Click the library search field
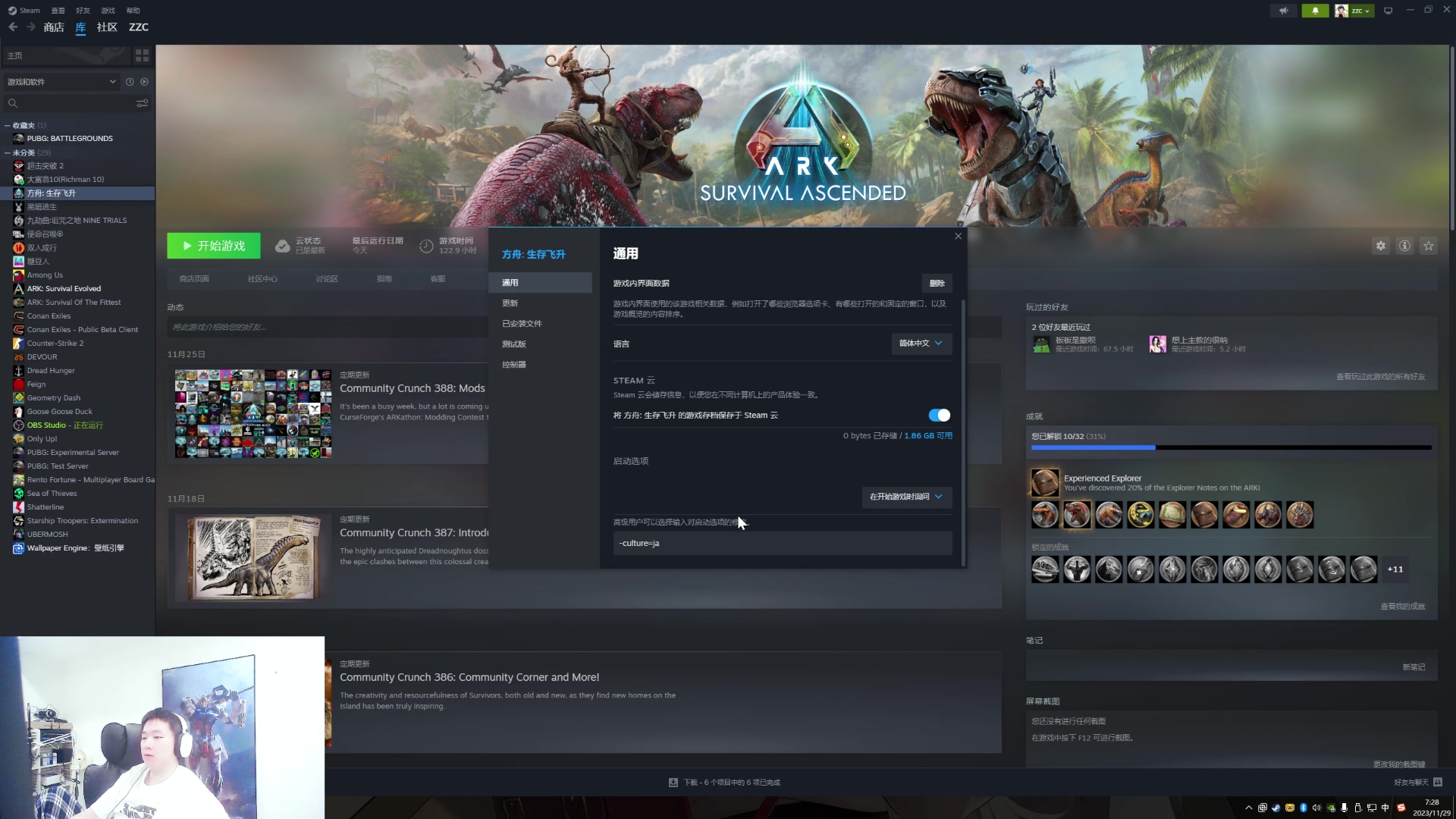Viewport: 1456px width, 819px height. pyautogui.click(x=76, y=103)
